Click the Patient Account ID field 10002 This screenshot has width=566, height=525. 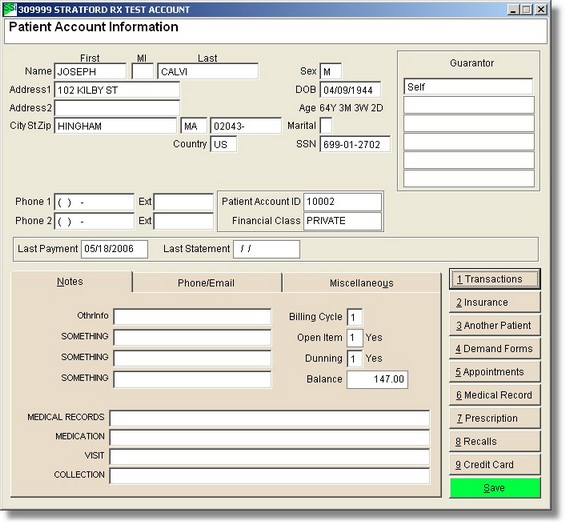click(343, 201)
